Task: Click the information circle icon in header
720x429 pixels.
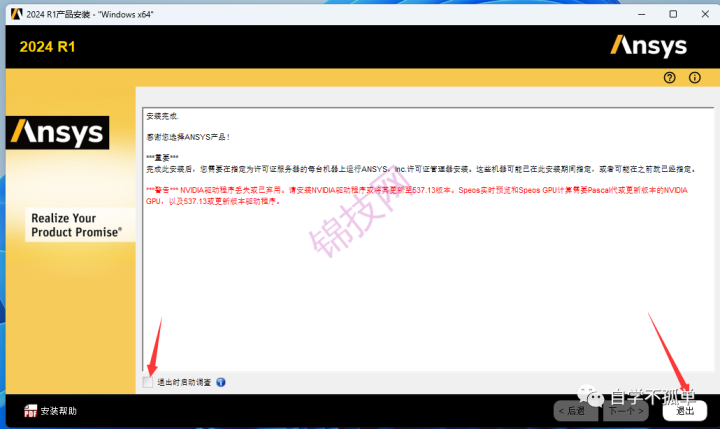Action: click(695, 78)
